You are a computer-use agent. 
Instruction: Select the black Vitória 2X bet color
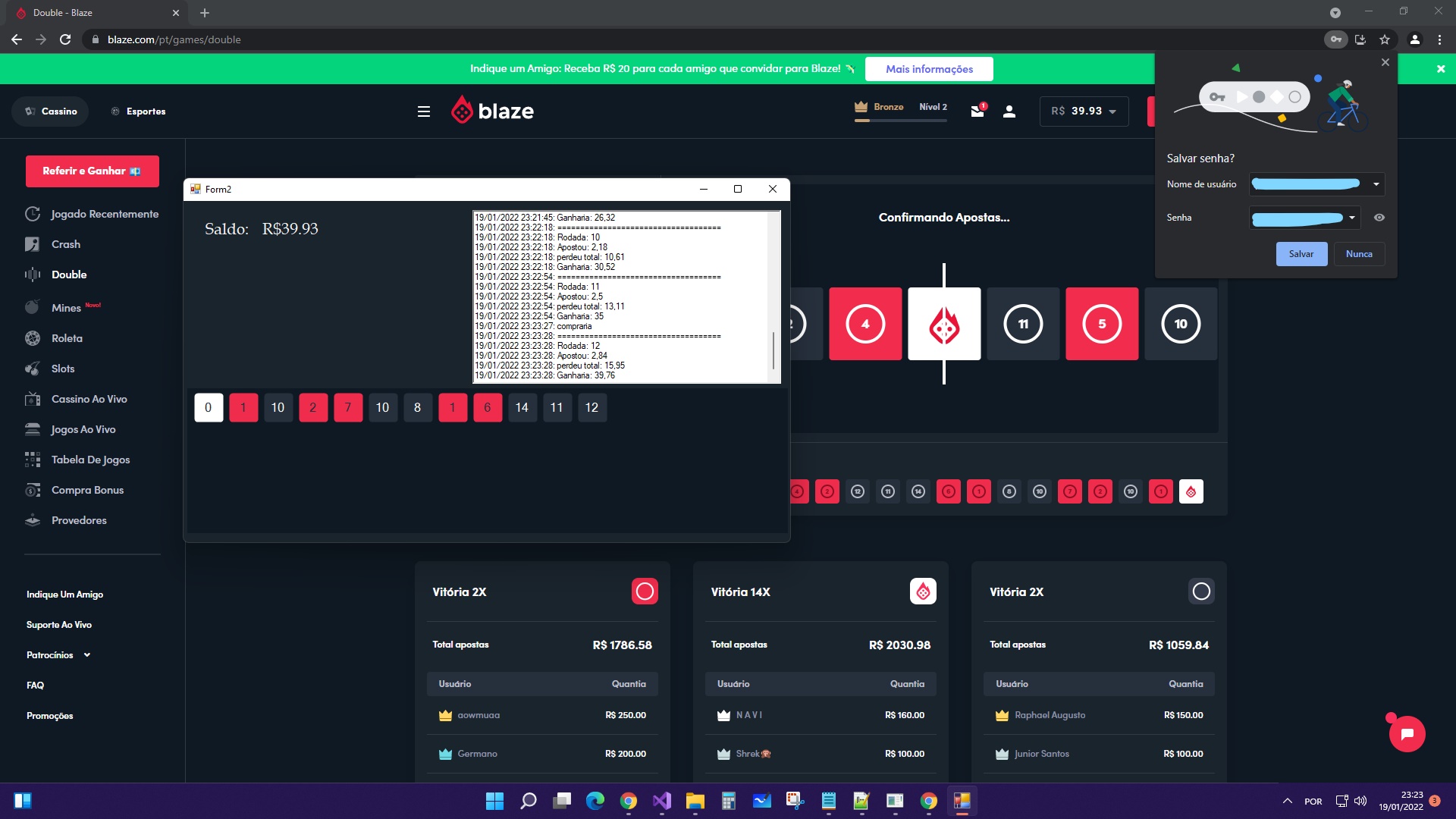pyautogui.click(x=1201, y=591)
